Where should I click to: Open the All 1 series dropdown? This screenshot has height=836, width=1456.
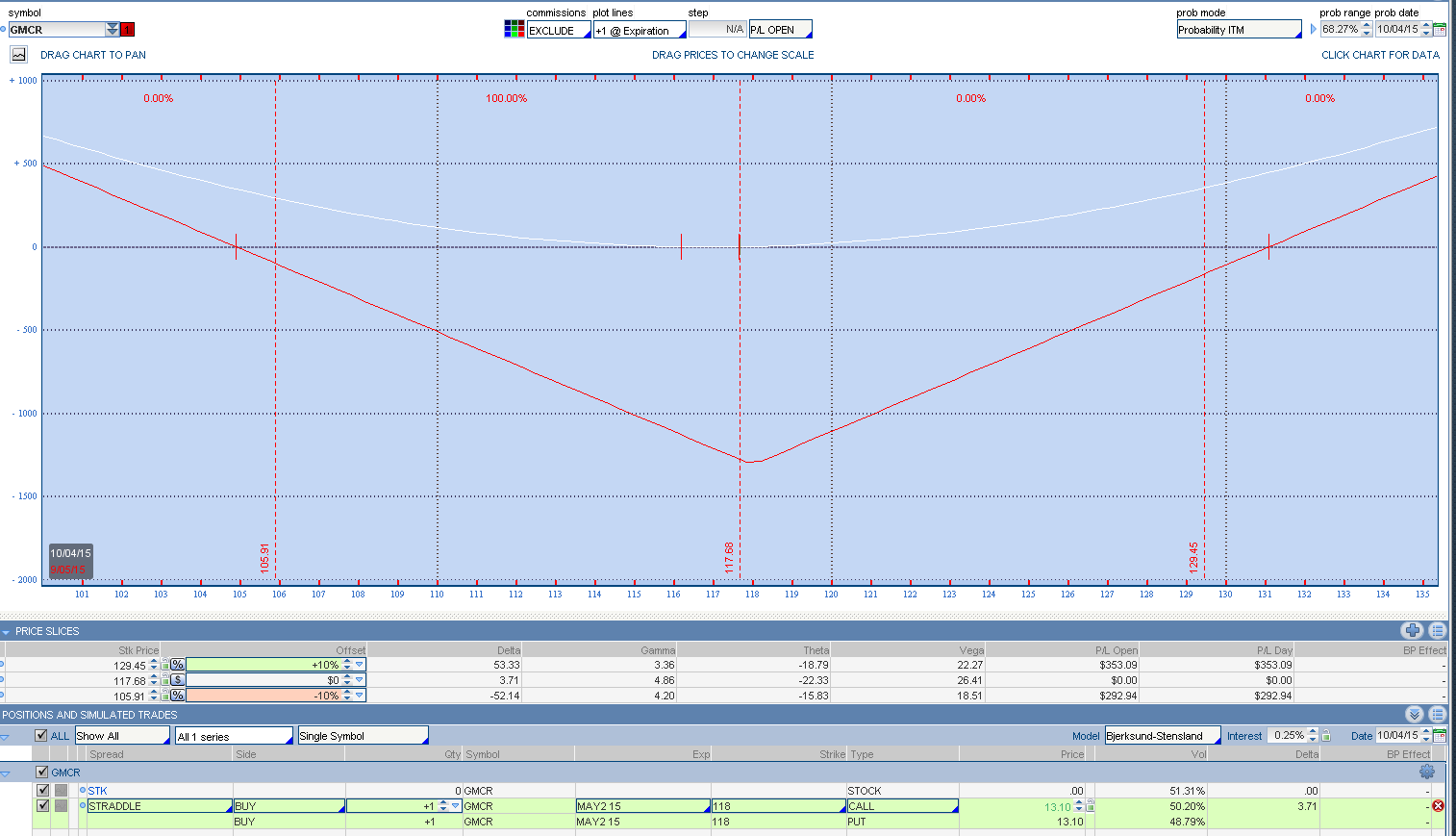[x=234, y=736]
